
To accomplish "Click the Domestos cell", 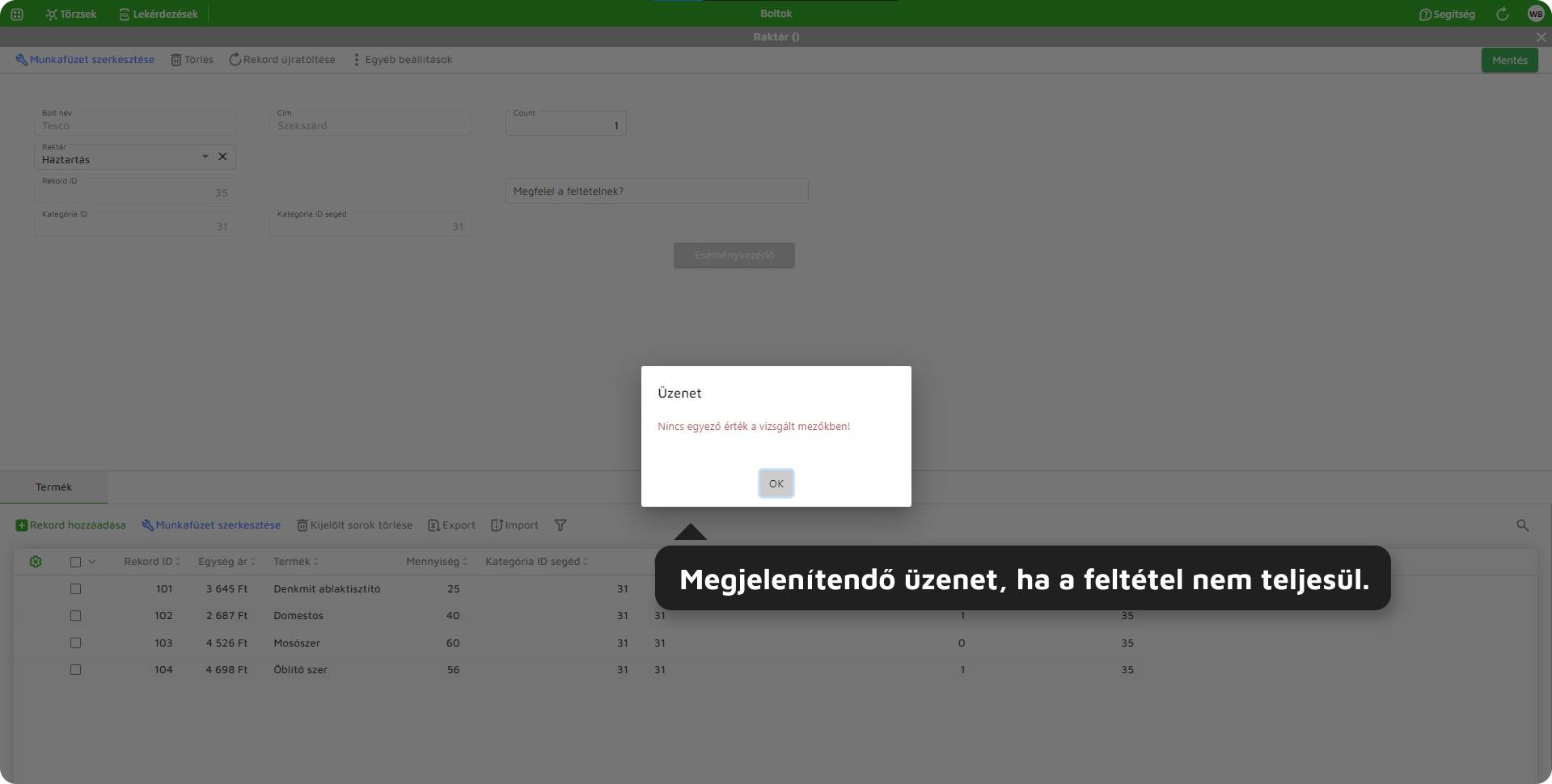I will coord(298,616).
